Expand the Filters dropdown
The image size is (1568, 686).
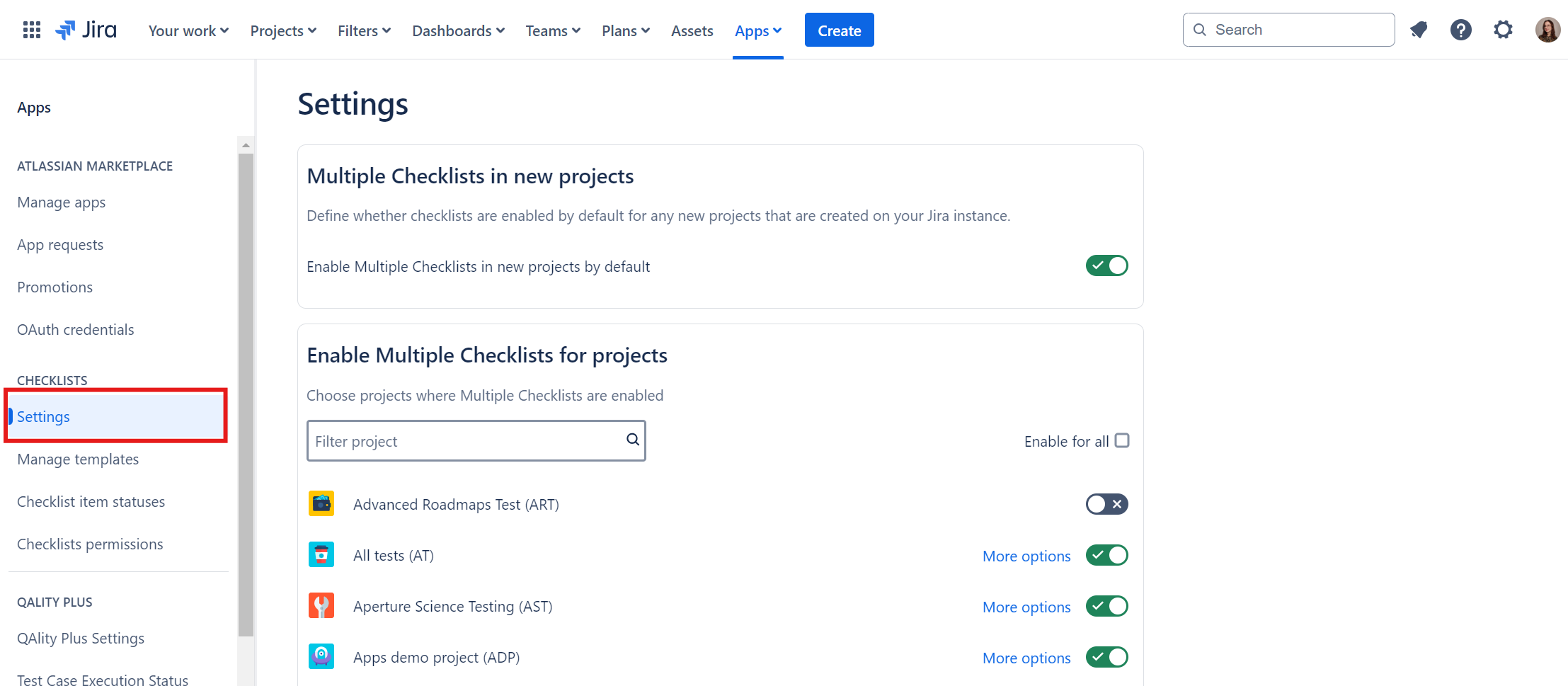point(364,30)
